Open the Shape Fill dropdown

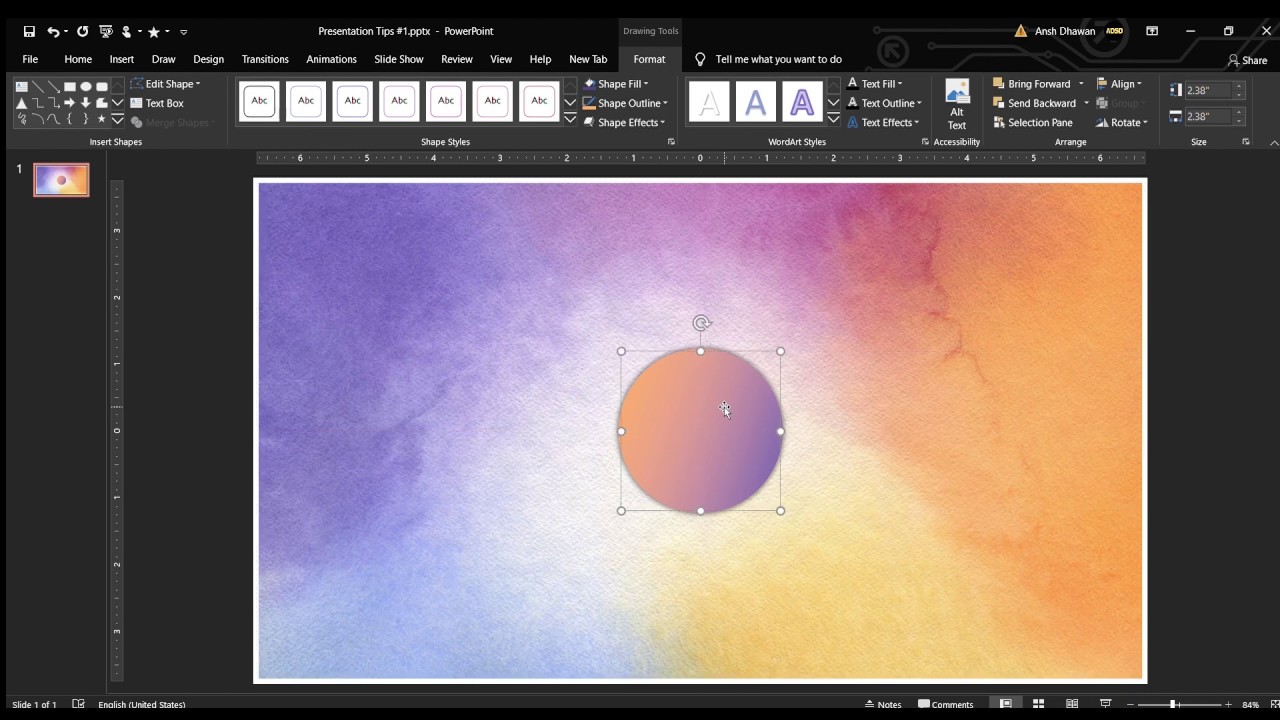pyautogui.click(x=616, y=84)
